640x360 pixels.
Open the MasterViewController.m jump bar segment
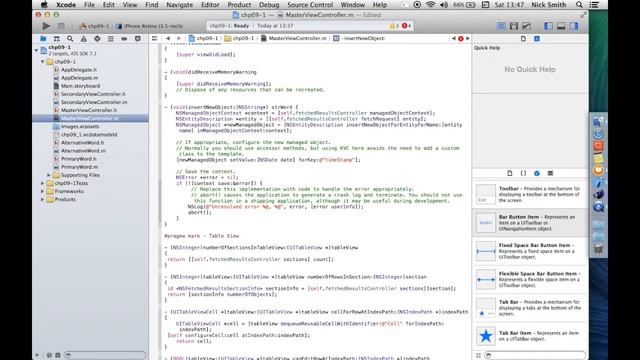(x=294, y=38)
